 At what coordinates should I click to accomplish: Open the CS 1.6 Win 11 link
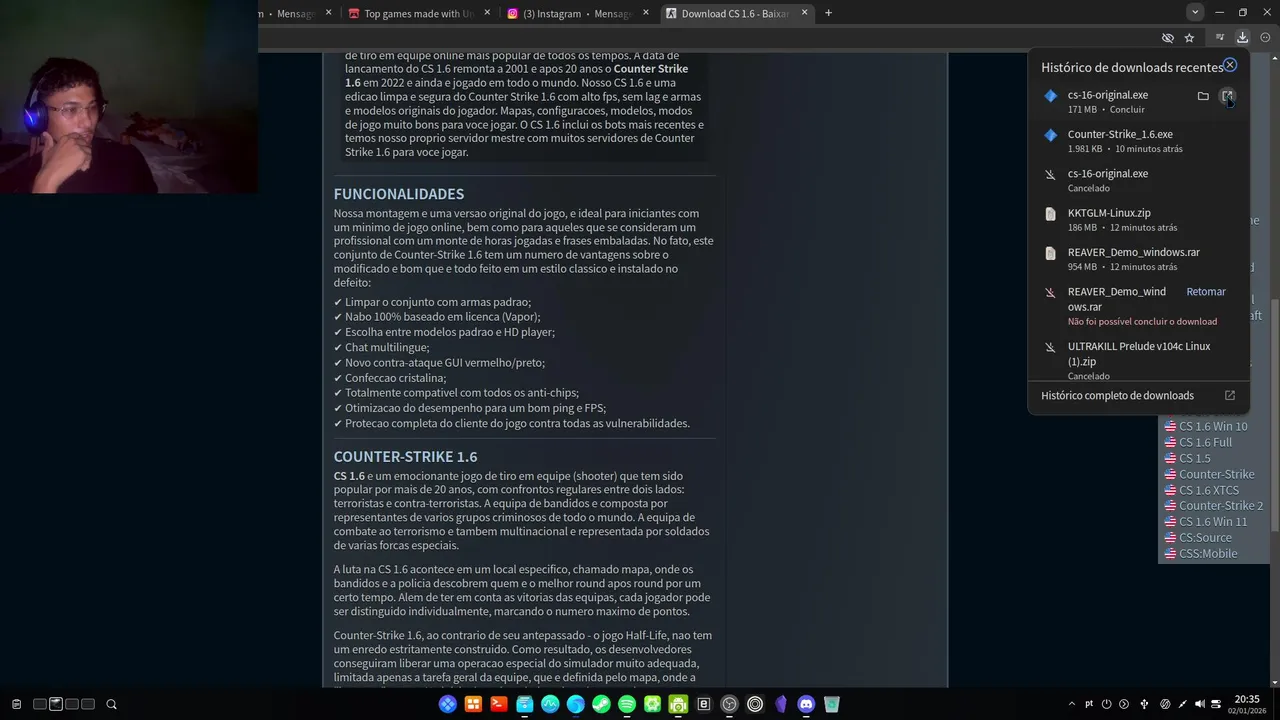coord(1213,522)
